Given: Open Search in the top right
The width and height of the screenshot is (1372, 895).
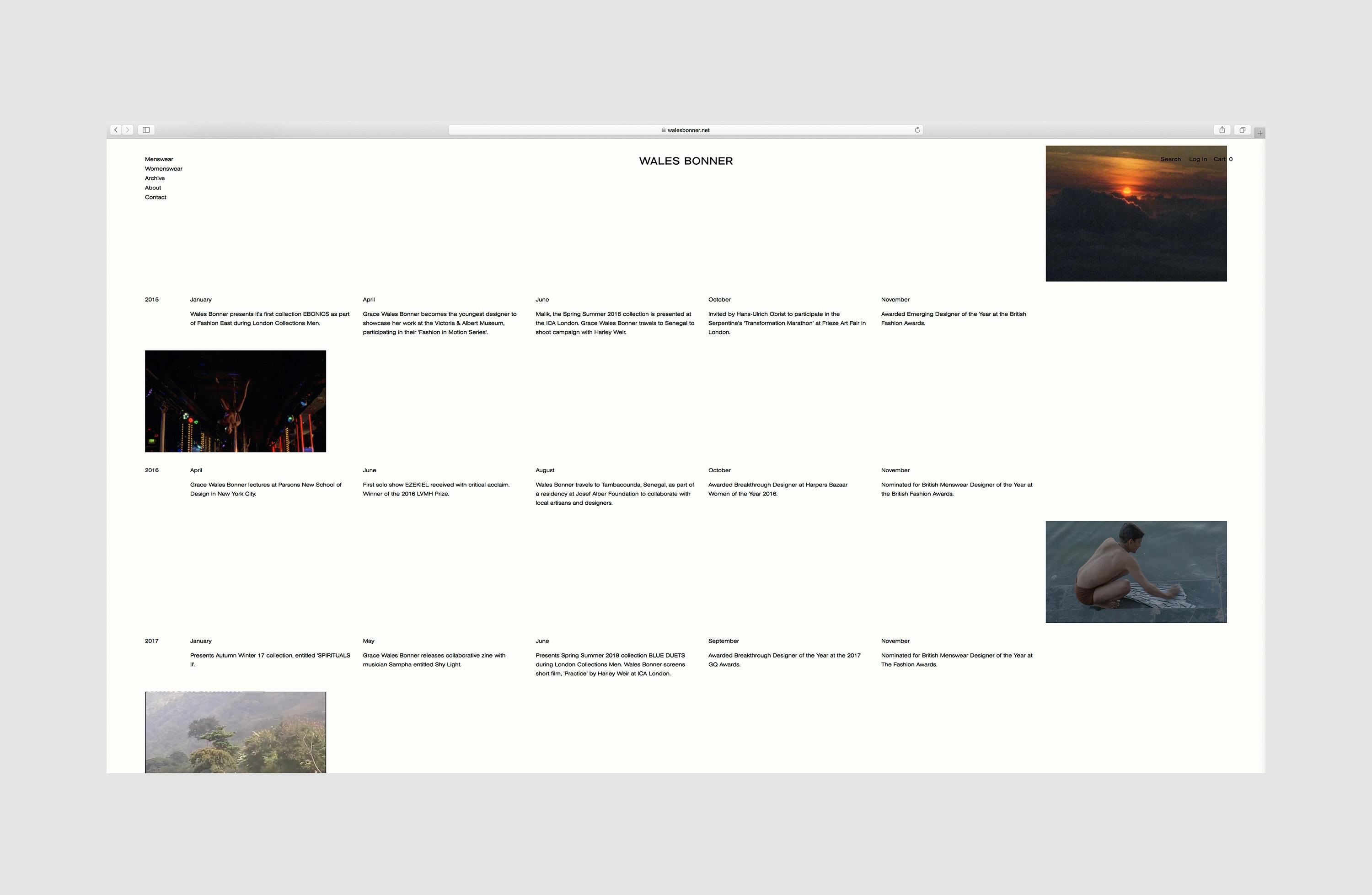Looking at the screenshot, I should (1170, 159).
